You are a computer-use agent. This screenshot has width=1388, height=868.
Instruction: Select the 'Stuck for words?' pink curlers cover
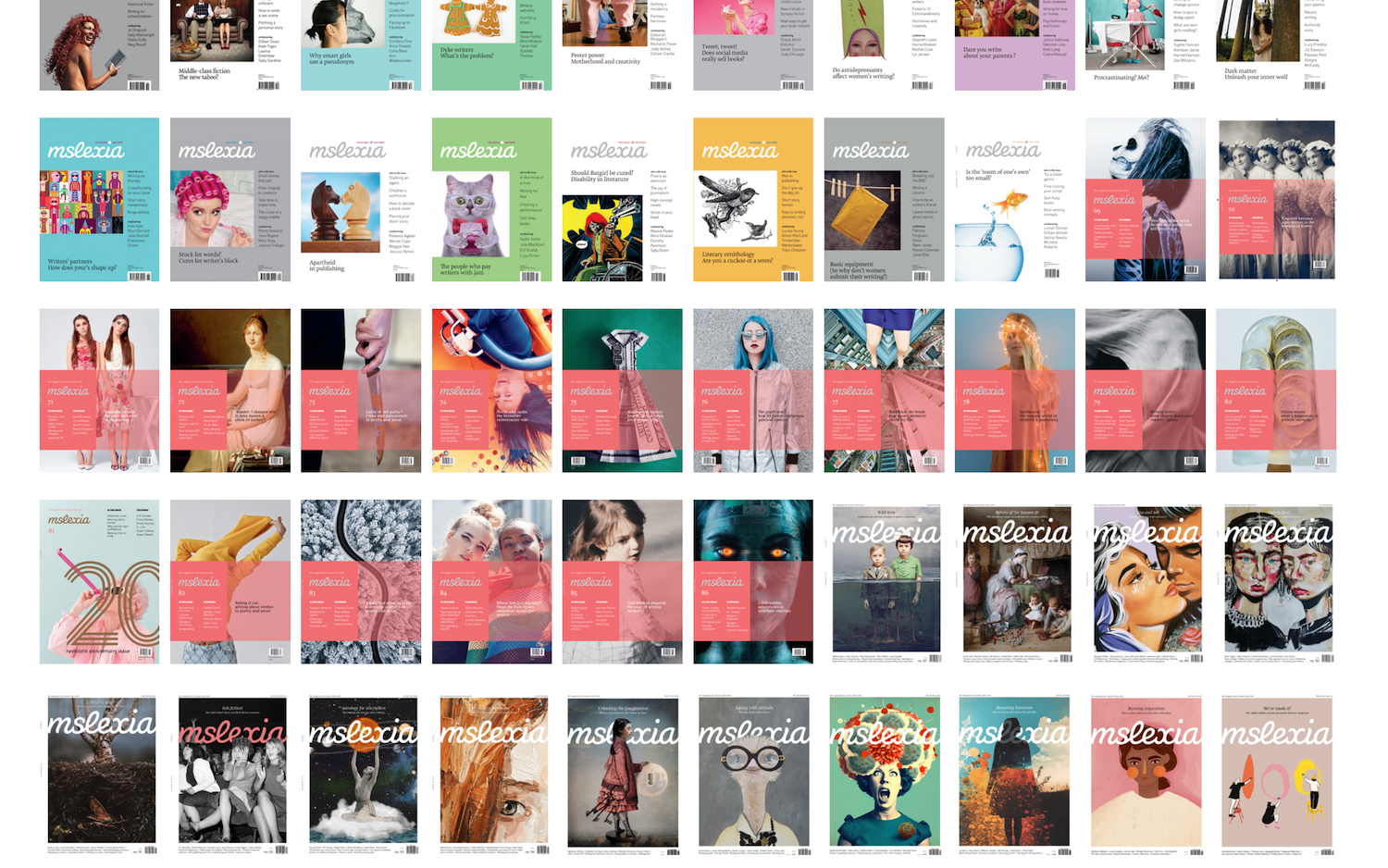(229, 199)
